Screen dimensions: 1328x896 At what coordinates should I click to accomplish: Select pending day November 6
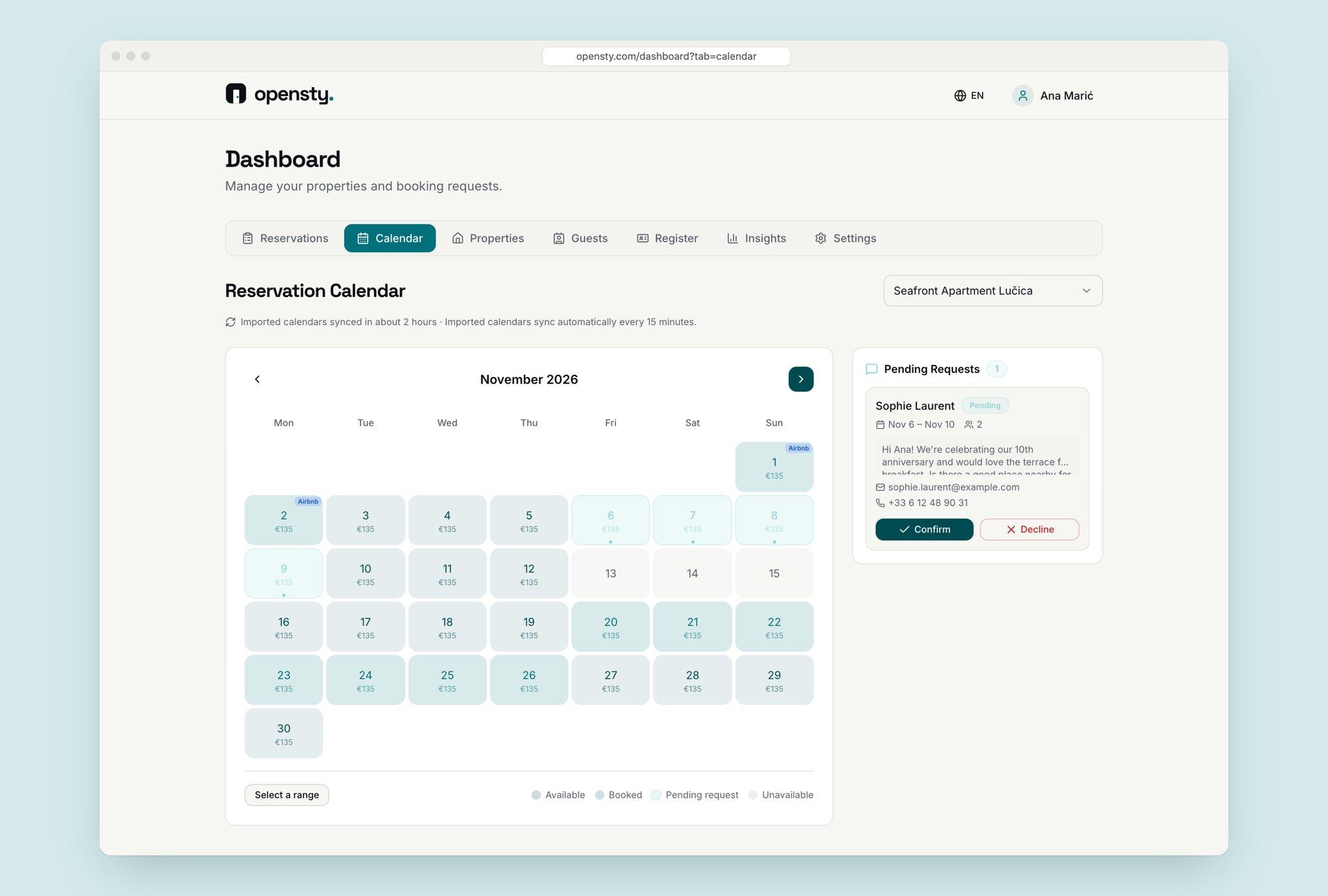click(610, 520)
